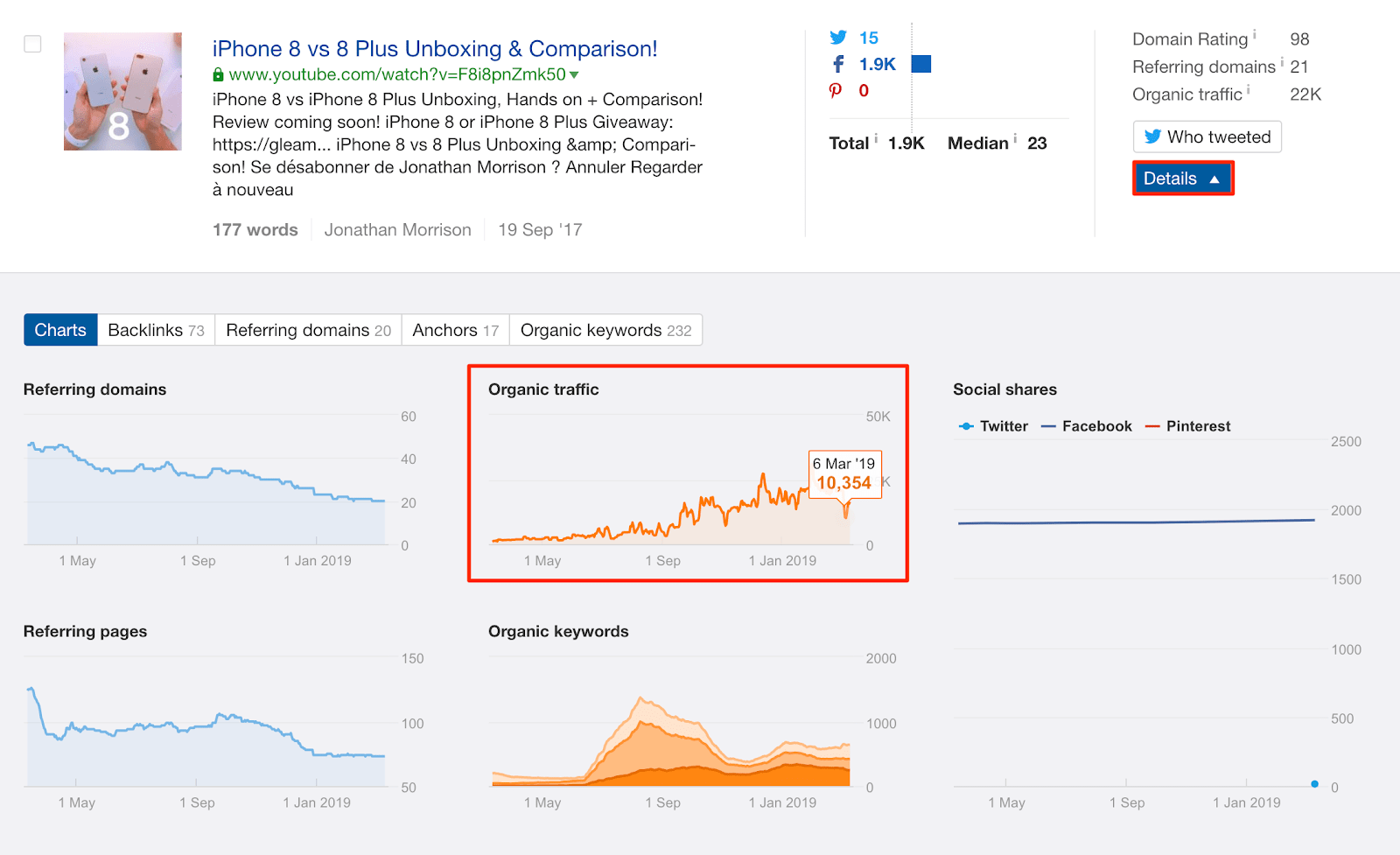The width and height of the screenshot is (1400, 855).
Task: Click the info icon beside Organic traffic
Action: [1249, 90]
